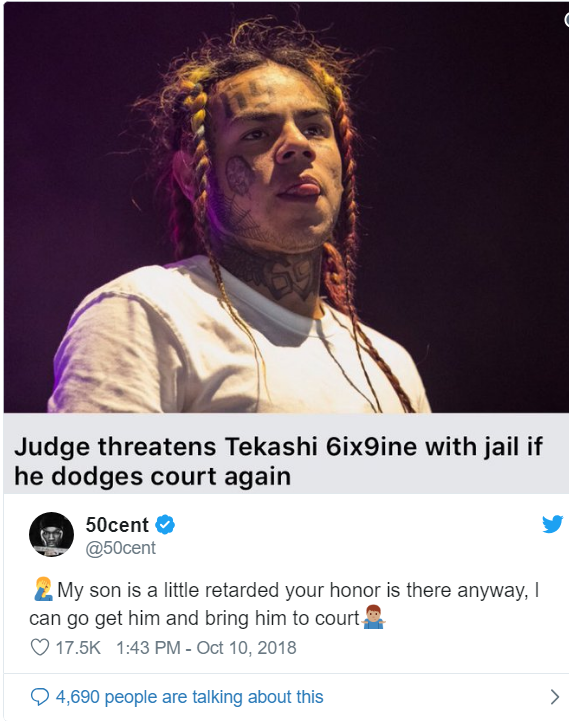The image size is (569, 721).
Task: Open the 'Judge threatens Tekashi 6ix9ine' headline
Action: [x=278, y=461]
